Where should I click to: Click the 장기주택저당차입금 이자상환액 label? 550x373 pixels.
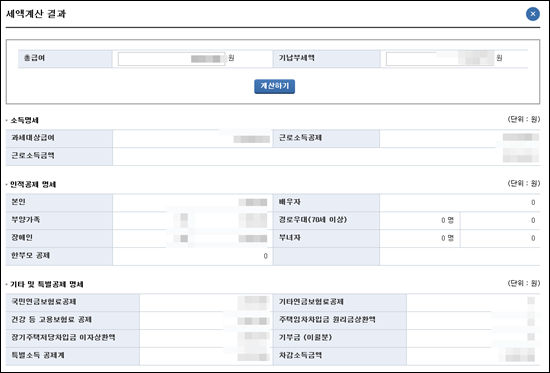[x=63, y=338]
